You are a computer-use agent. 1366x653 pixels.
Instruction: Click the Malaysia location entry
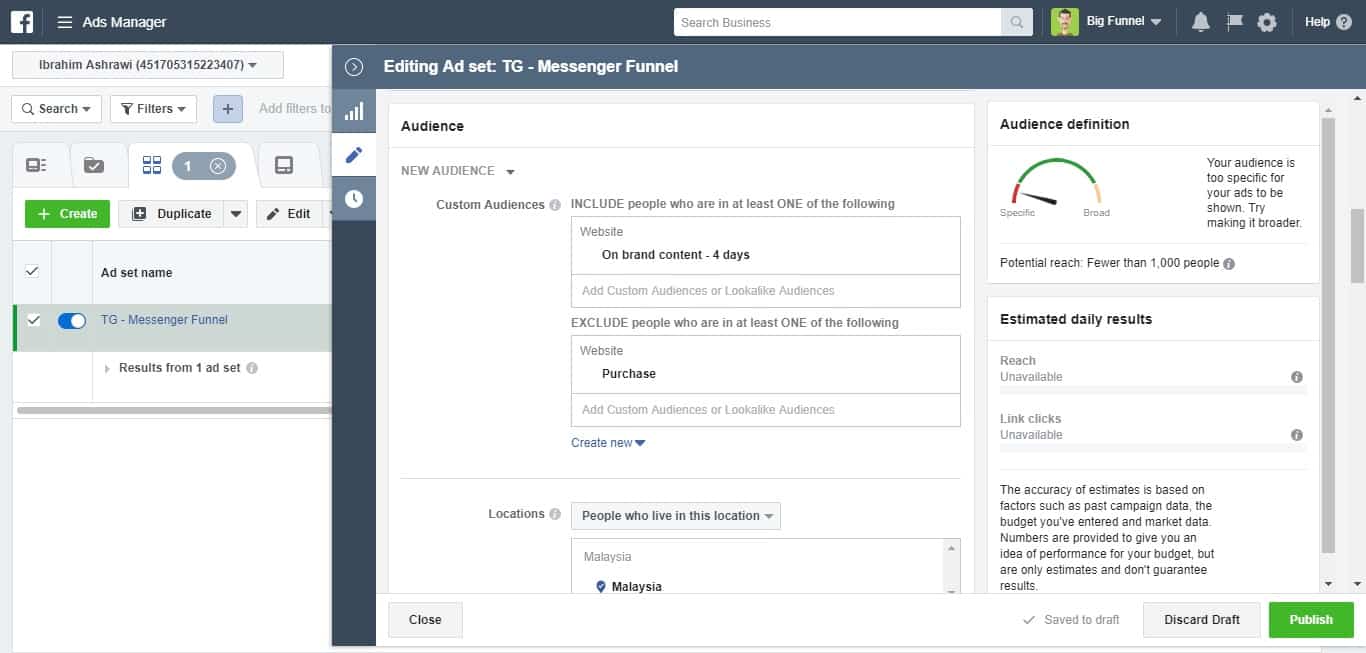(x=637, y=587)
